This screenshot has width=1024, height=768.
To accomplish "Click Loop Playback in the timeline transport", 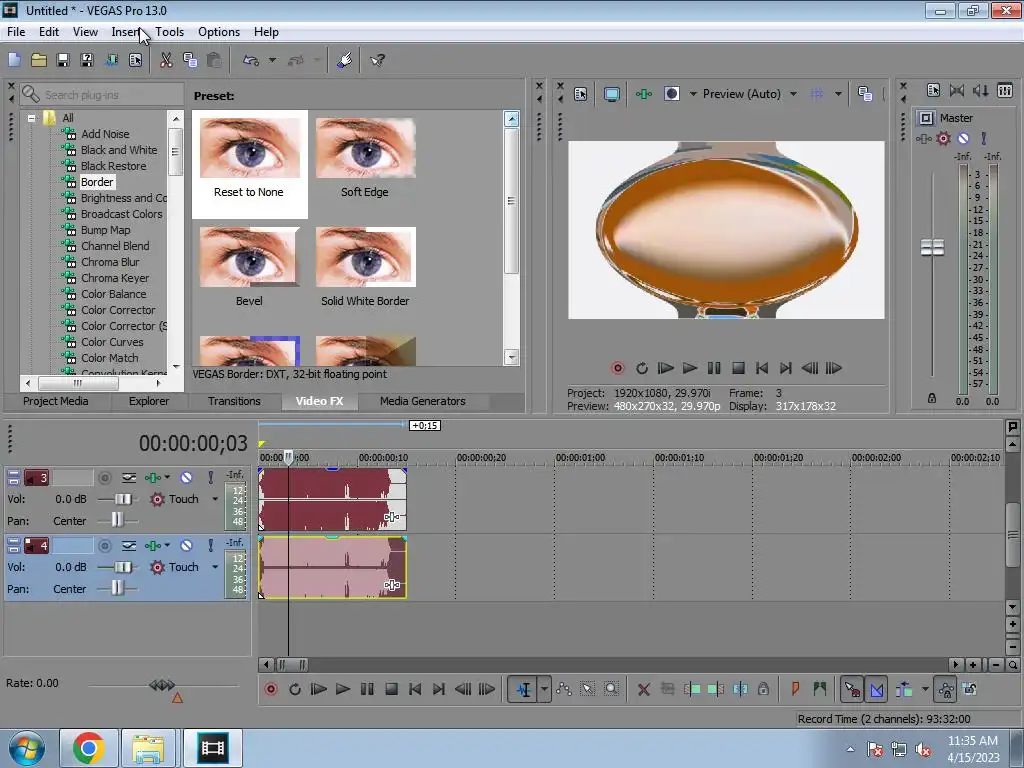I will (295, 689).
